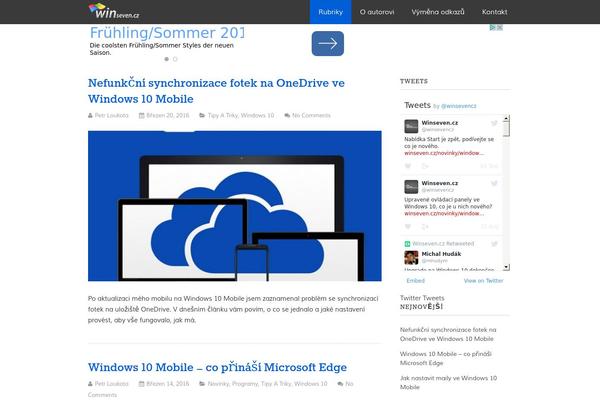
Task: Click the AdChoices triangle icon
Action: pyautogui.click(x=493, y=27)
